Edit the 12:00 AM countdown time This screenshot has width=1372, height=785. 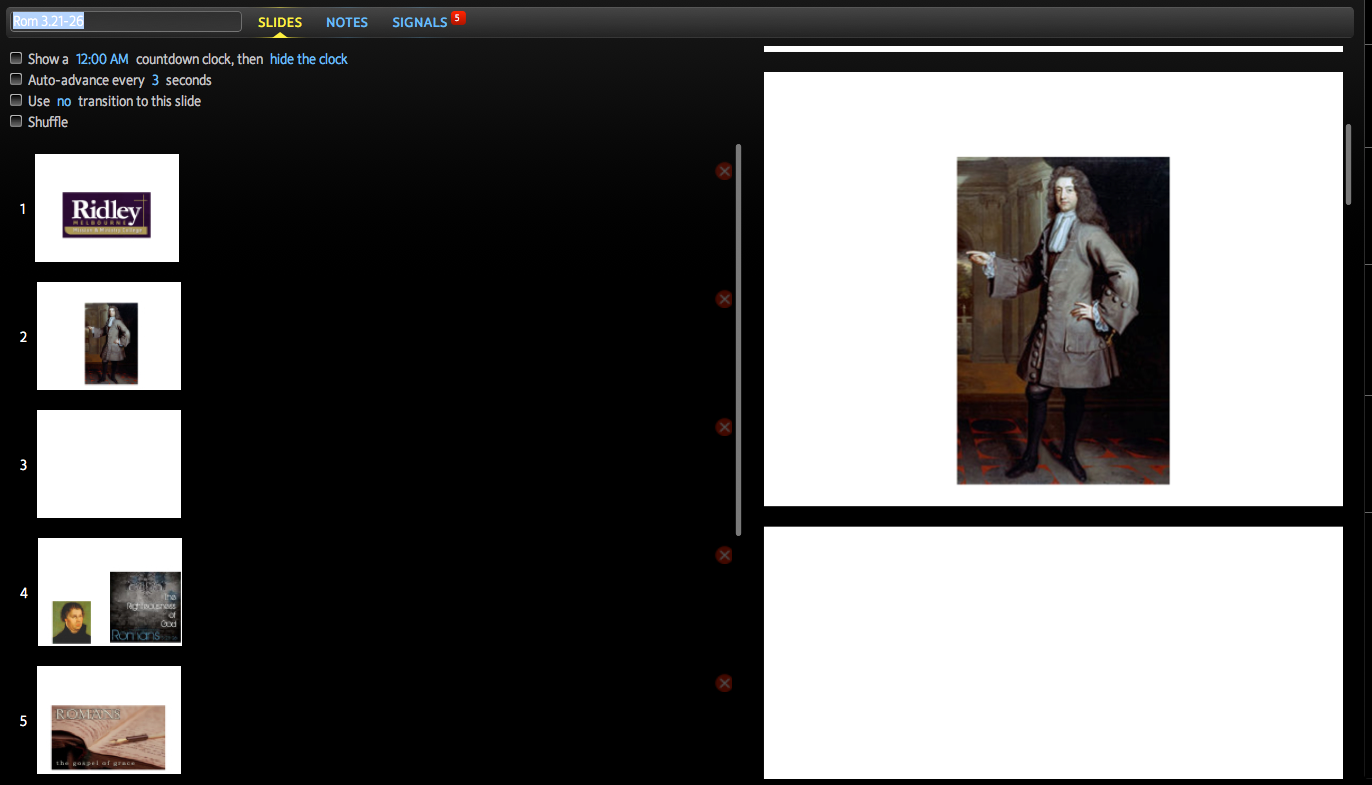pyautogui.click(x=102, y=59)
